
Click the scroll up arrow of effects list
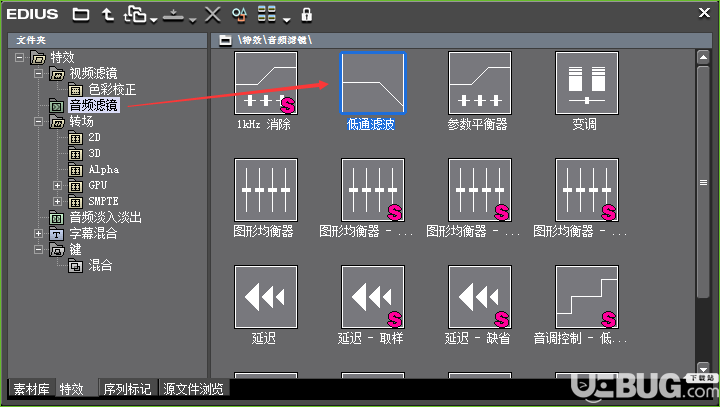[x=703, y=57]
